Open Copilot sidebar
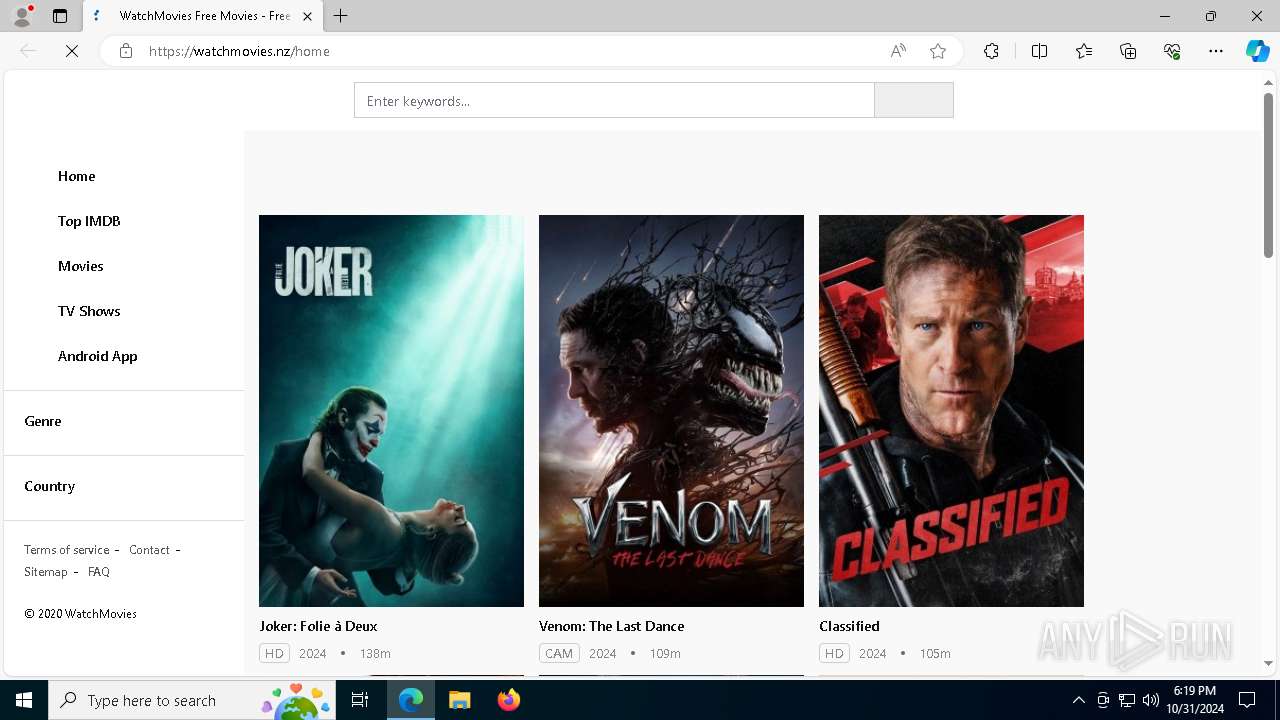 click(1257, 51)
